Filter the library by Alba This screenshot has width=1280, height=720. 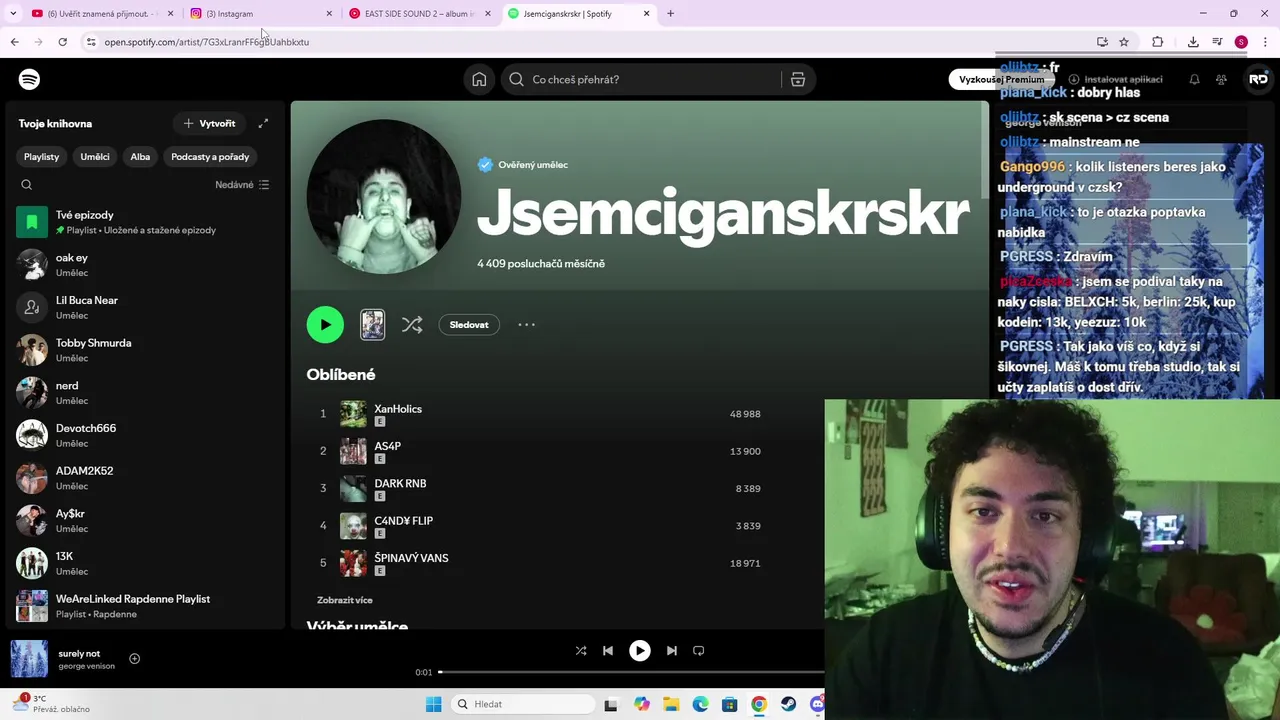coord(140,156)
